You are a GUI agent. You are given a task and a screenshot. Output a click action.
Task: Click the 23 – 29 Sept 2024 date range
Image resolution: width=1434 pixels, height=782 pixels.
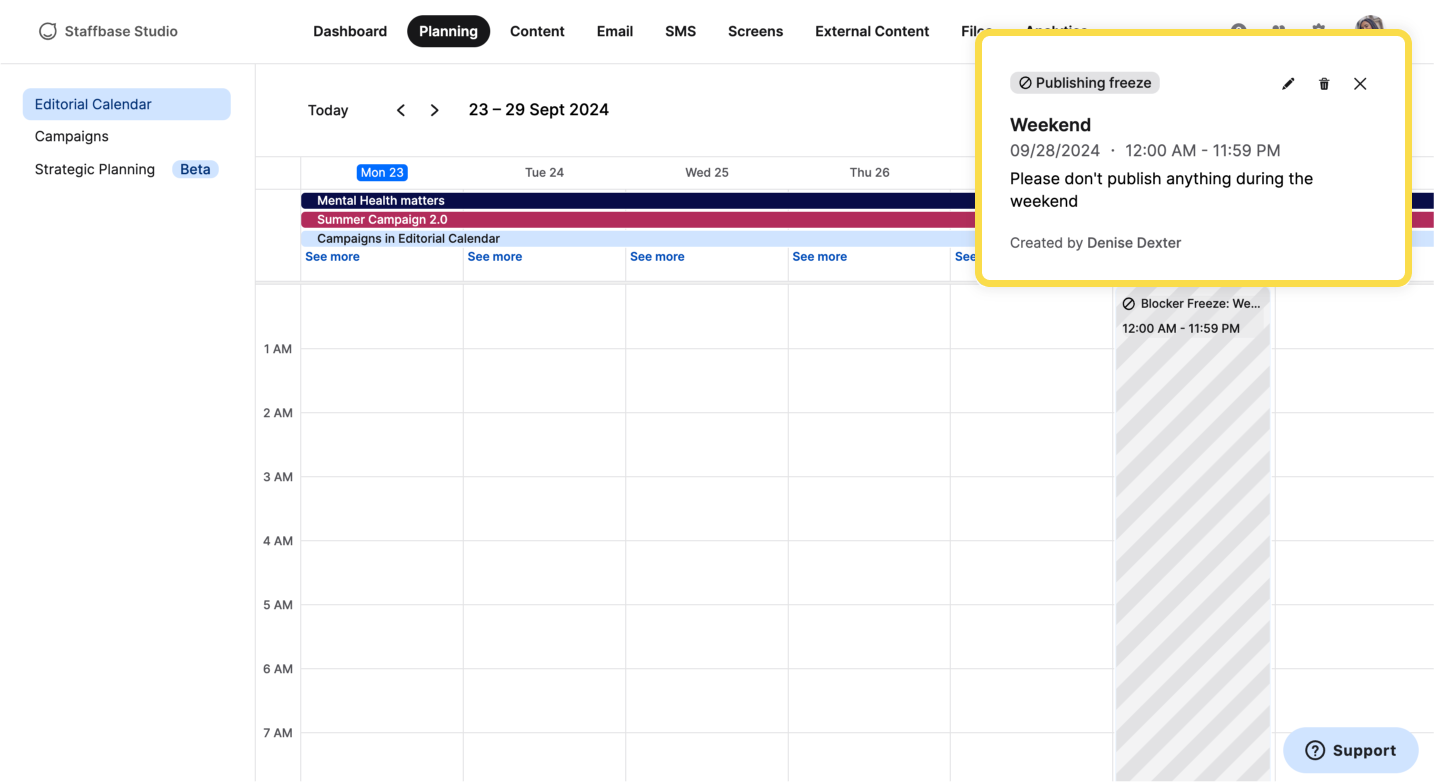539,110
